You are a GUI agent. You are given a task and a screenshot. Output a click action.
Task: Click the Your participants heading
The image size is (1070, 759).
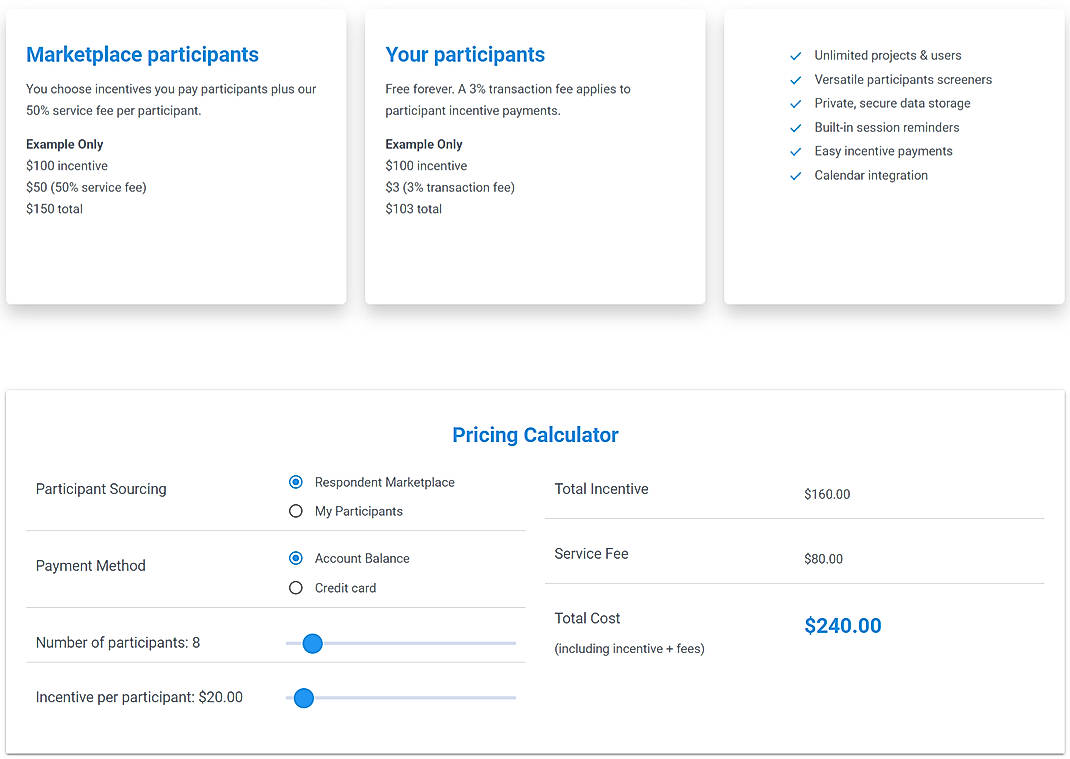(465, 54)
